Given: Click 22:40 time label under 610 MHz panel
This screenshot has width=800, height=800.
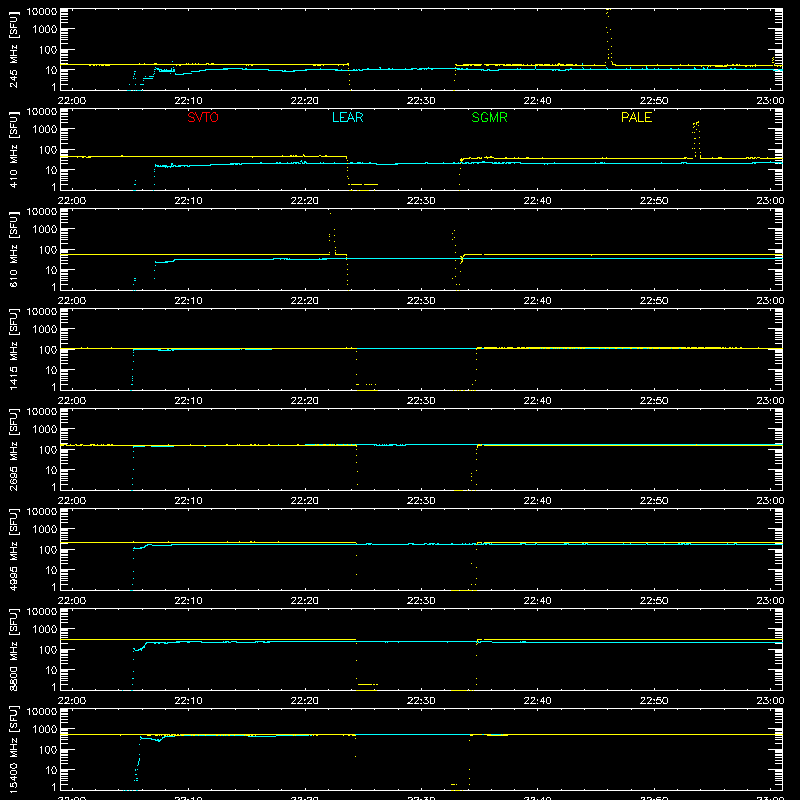Looking at the screenshot, I should tap(537, 301).
